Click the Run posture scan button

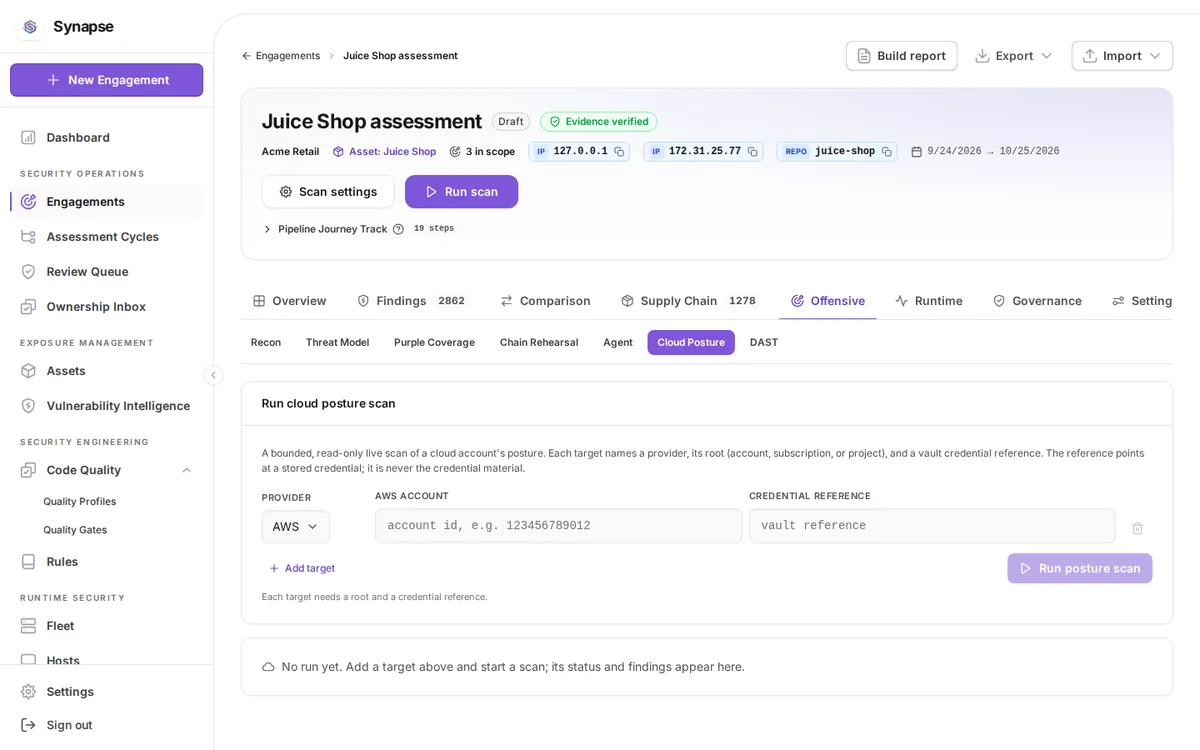pos(1080,568)
